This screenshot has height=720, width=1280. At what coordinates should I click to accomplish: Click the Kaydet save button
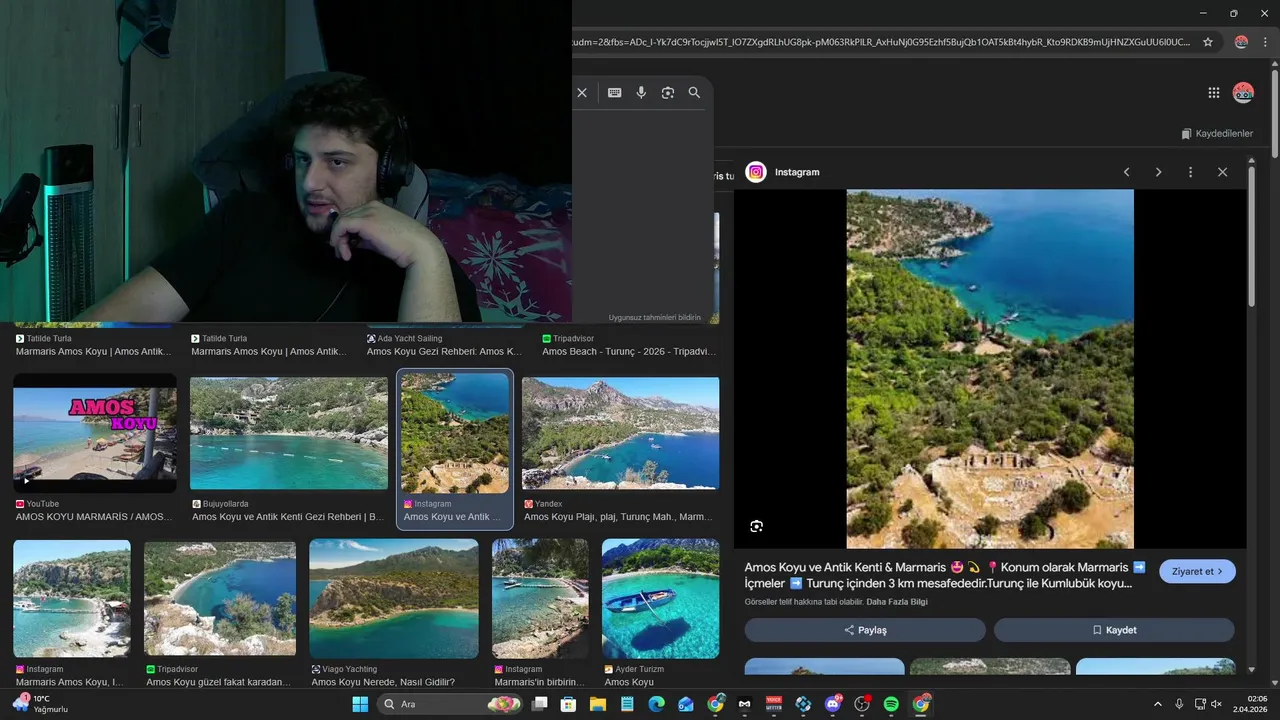1114,630
